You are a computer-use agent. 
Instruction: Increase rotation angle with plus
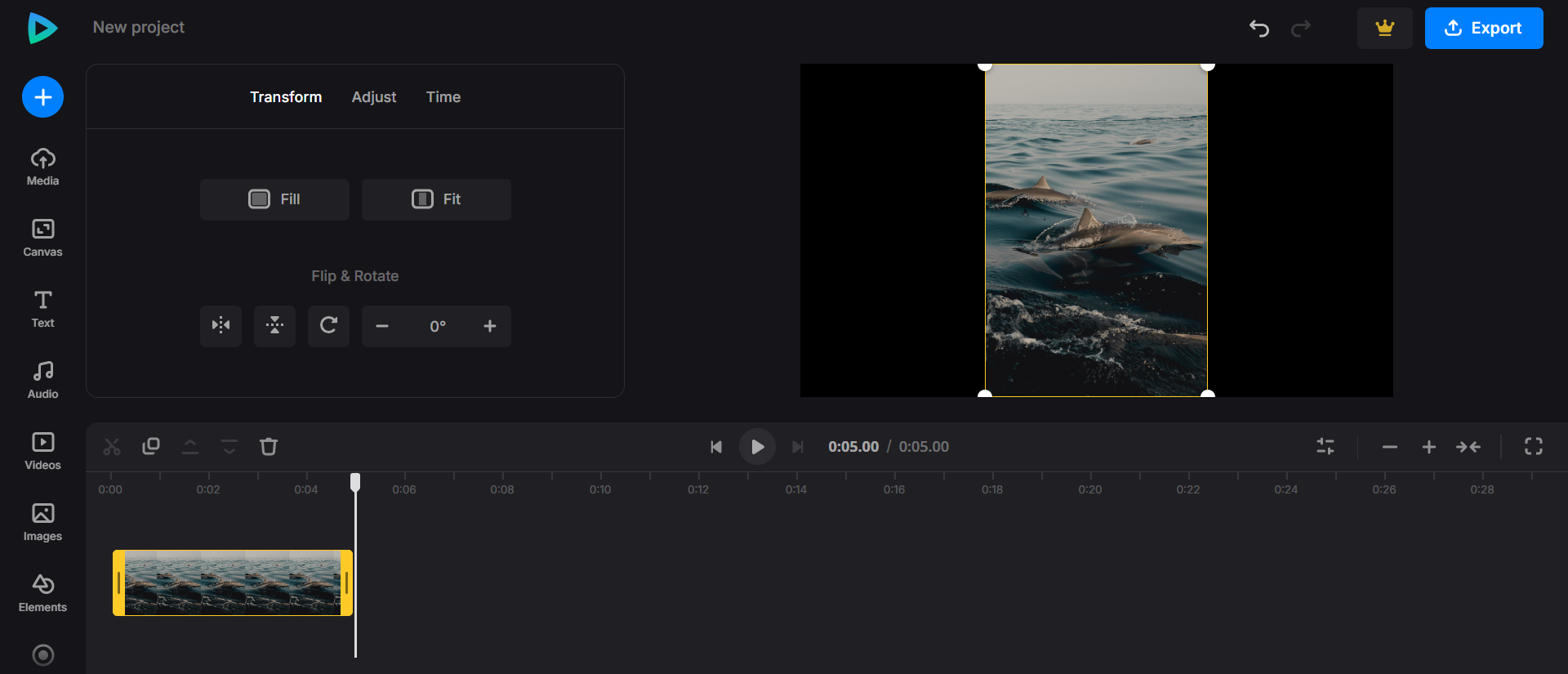pos(490,326)
